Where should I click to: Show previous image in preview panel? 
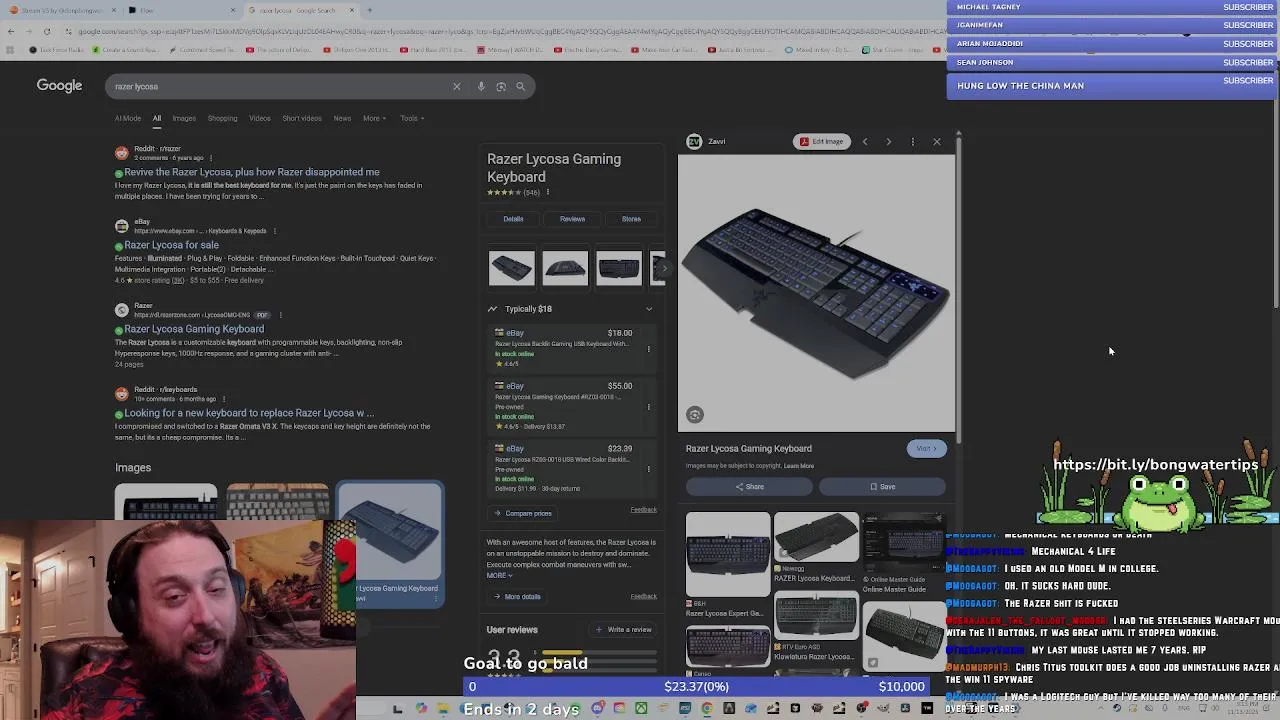[x=865, y=142]
